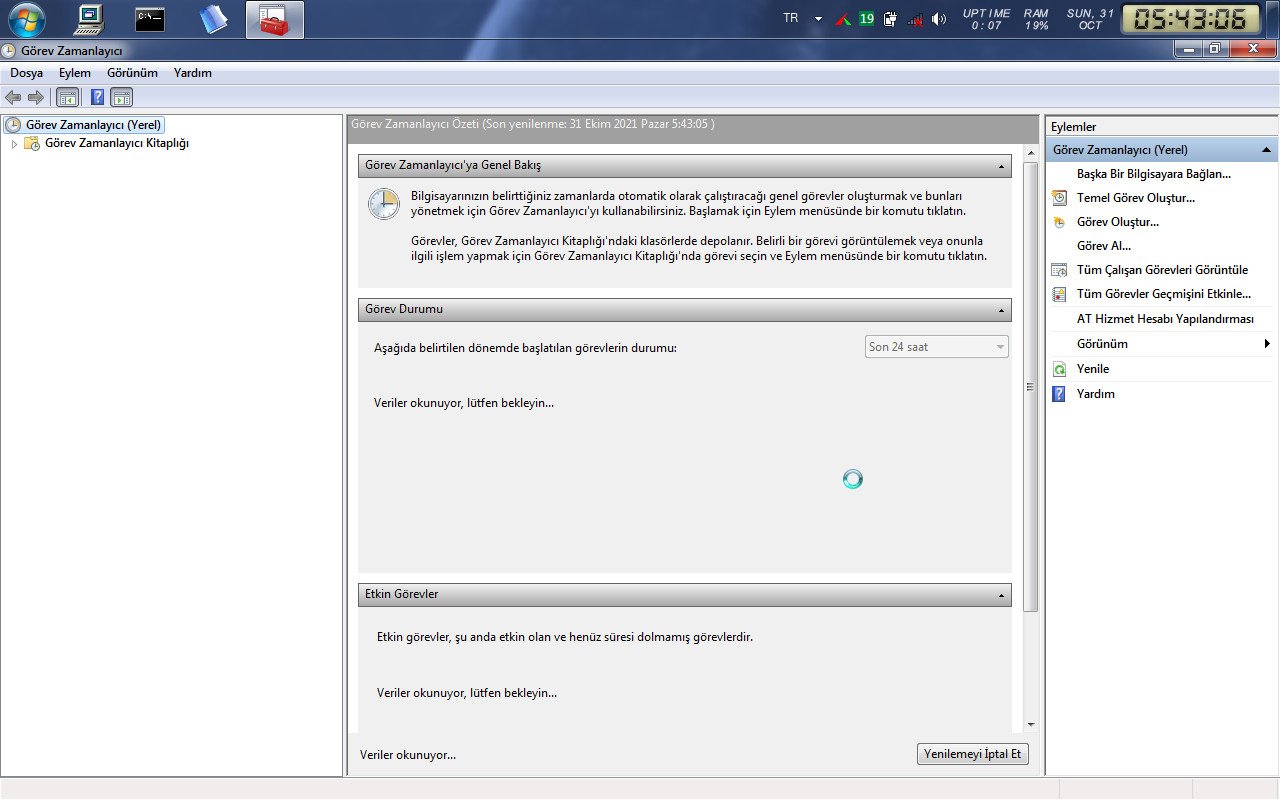Click Tüm Çalışan Görevleri Görüntüle
The width and height of the screenshot is (1280, 800).
click(1162, 270)
